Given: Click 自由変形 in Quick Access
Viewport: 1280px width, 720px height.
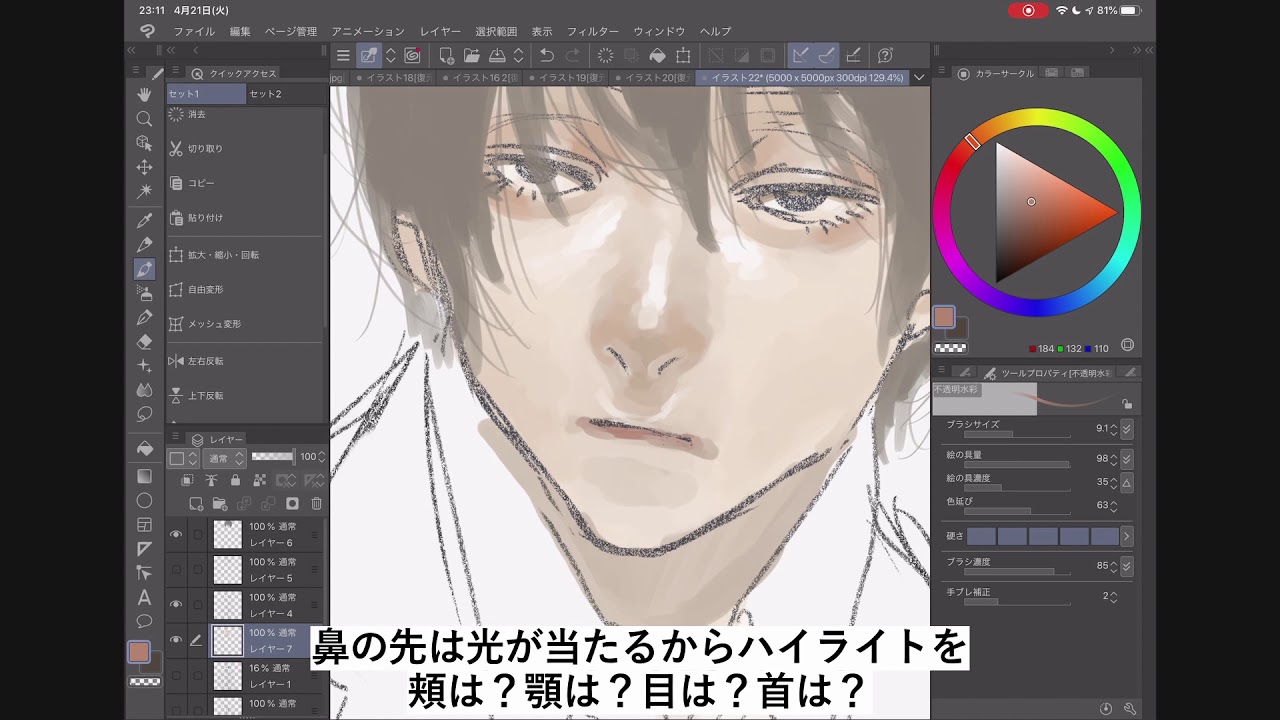Looking at the screenshot, I should coord(245,289).
